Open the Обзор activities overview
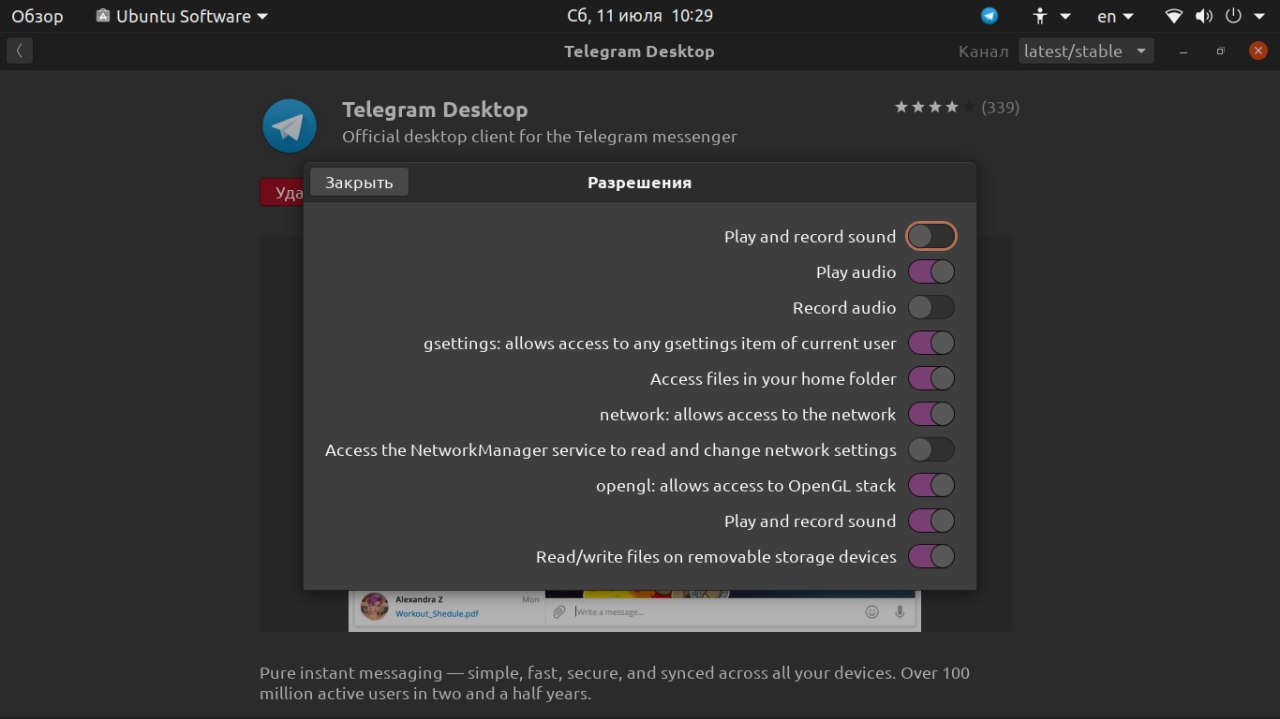Image resolution: width=1280 pixels, height=719 pixels. (37, 16)
